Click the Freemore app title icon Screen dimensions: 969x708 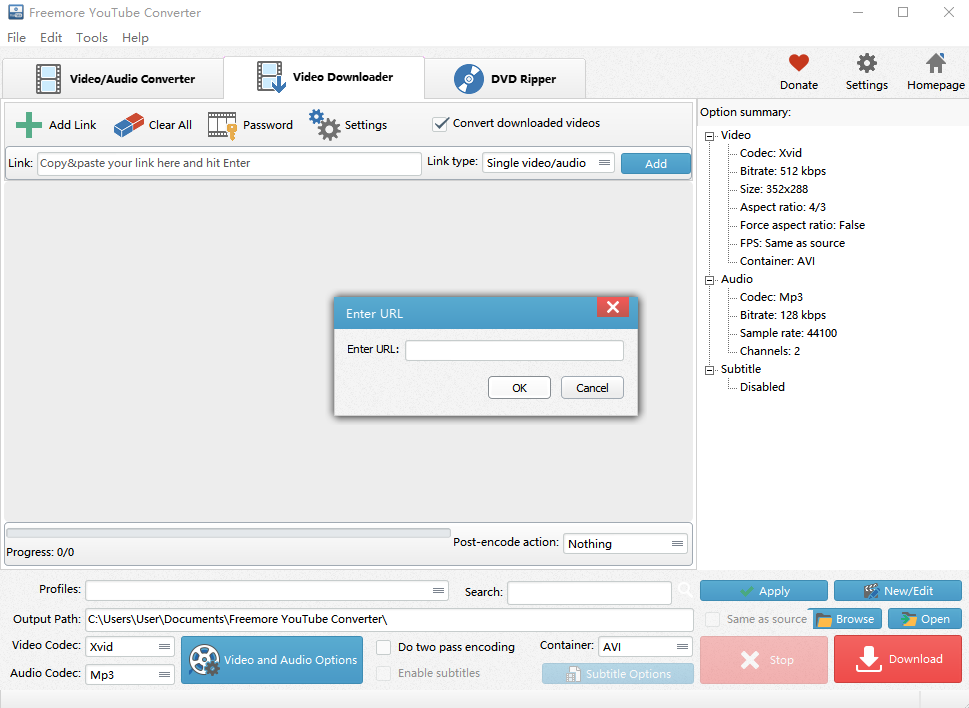pyautogui.click(x=15, y=12)
